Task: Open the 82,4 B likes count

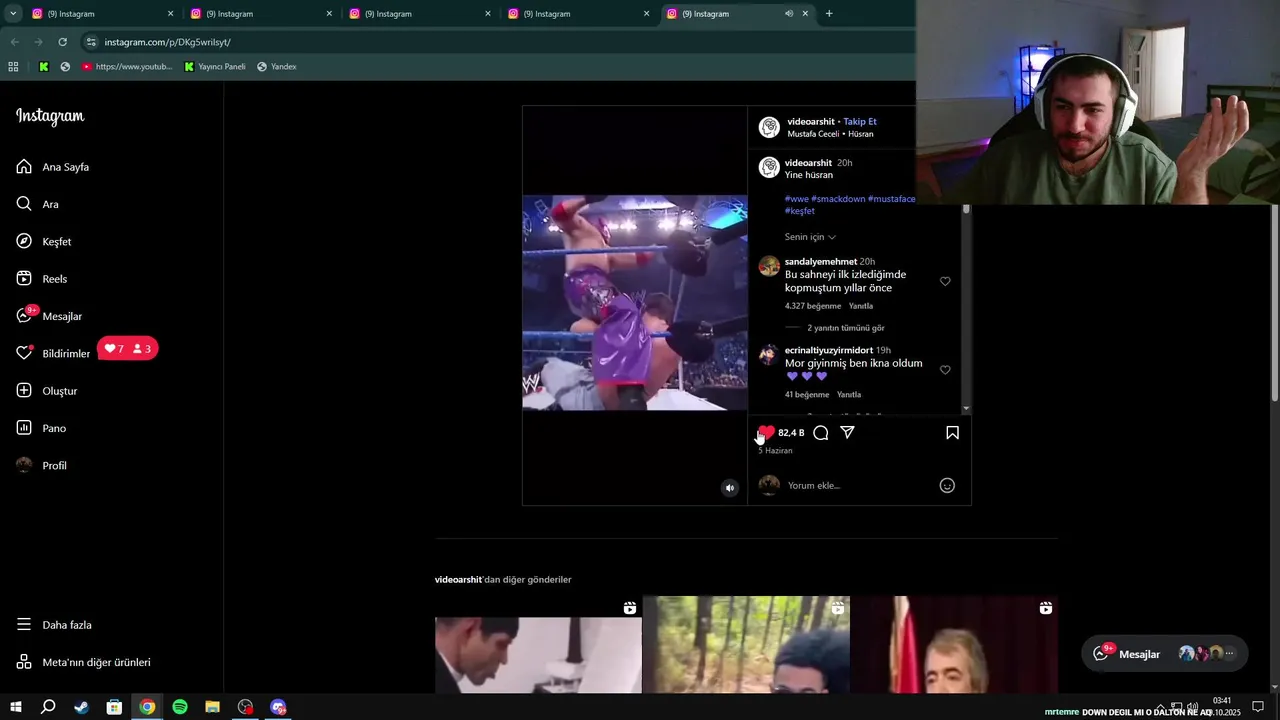Action: [791, 433]
